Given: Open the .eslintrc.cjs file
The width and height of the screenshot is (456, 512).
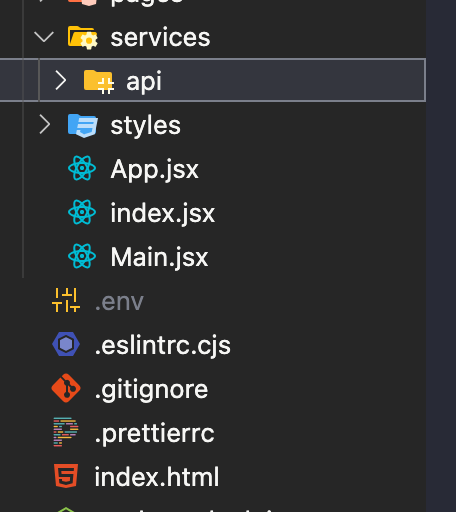Looking at the screenshot, I should pos(162,345).
